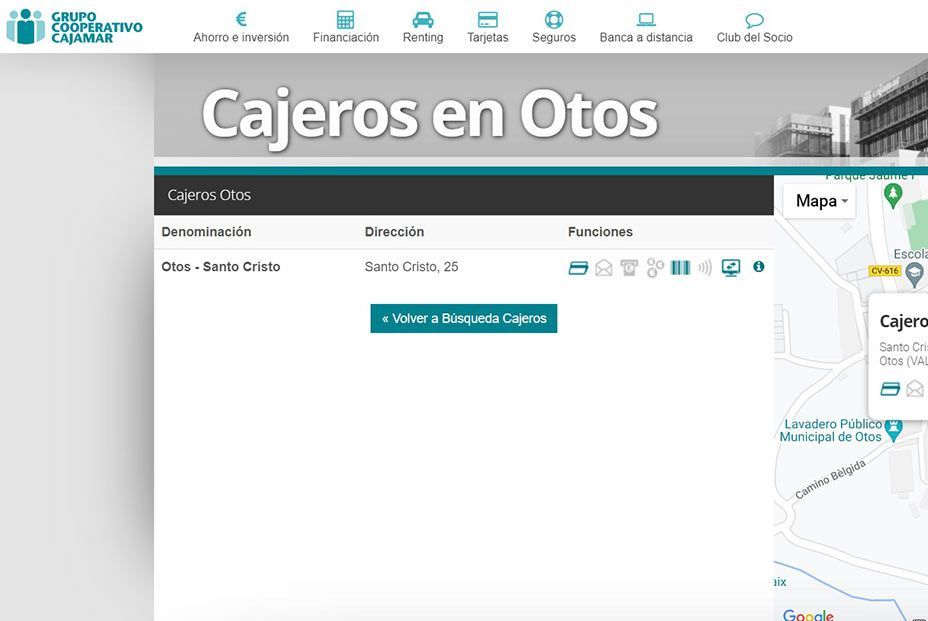The height and width of the screenshot is (621, 928).
Task: Open the ATM info icon
Action: click(x=758, y=267)
